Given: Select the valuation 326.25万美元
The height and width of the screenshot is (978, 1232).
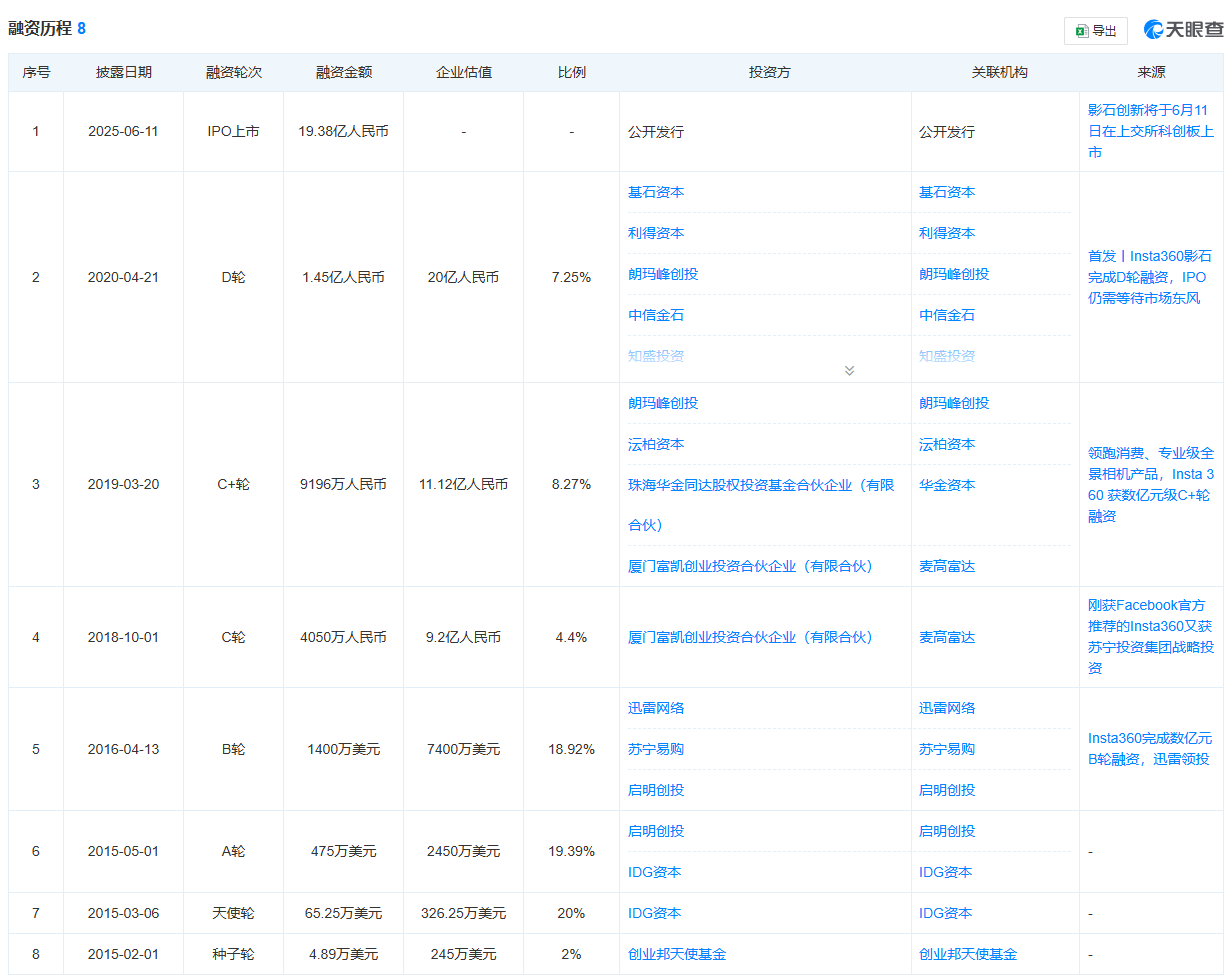Looking at the screenshot, I should click(x=464, y=913).
